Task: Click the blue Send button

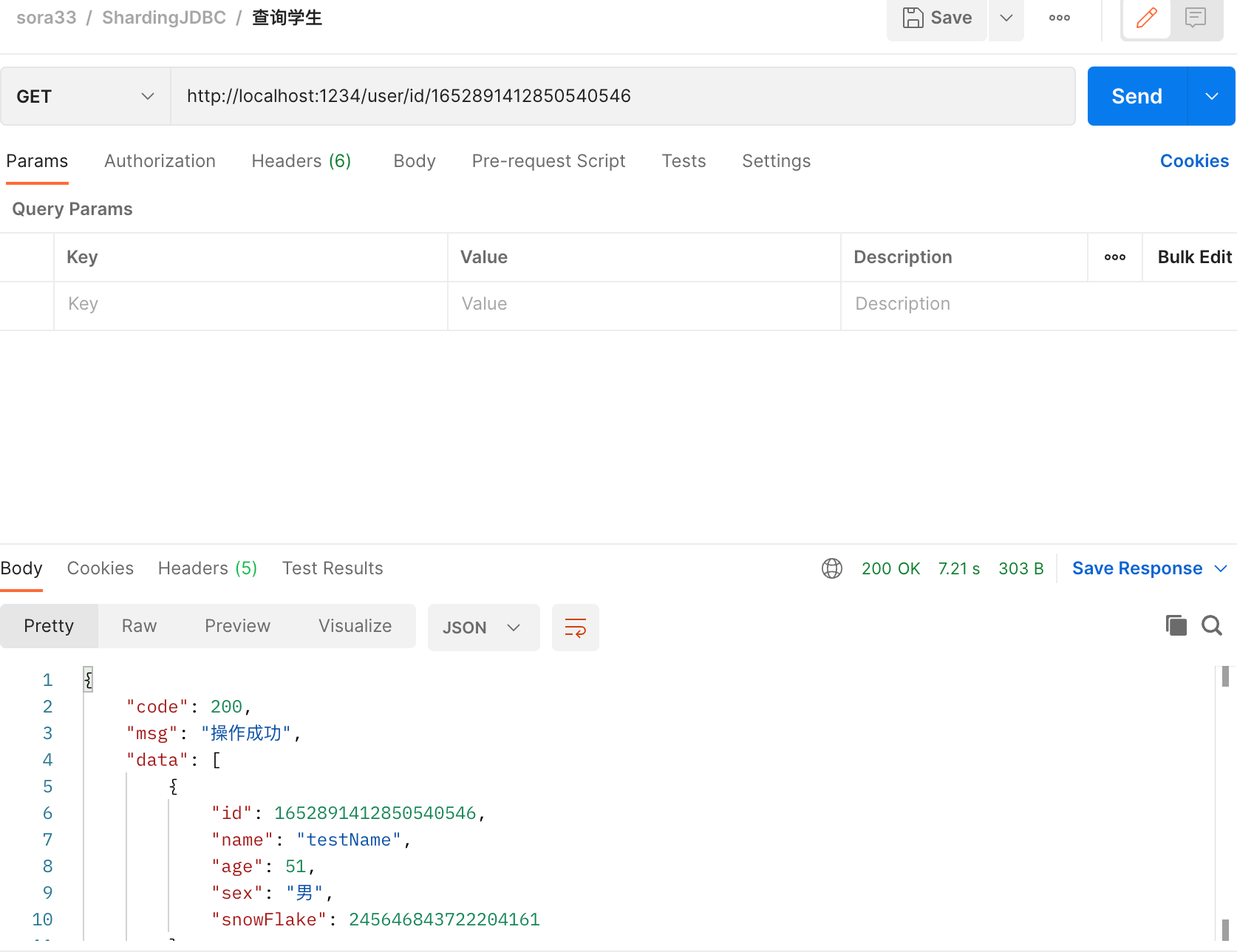Action: [1137, 96]
